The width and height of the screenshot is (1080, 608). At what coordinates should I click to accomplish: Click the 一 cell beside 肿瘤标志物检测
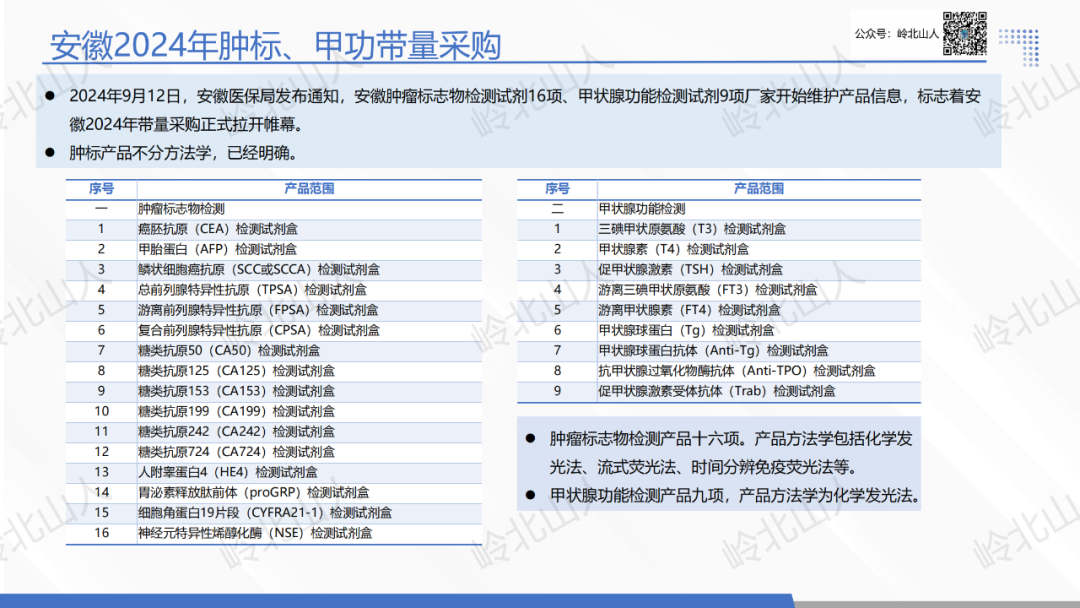pyautogui.click(x=101, y=209)
